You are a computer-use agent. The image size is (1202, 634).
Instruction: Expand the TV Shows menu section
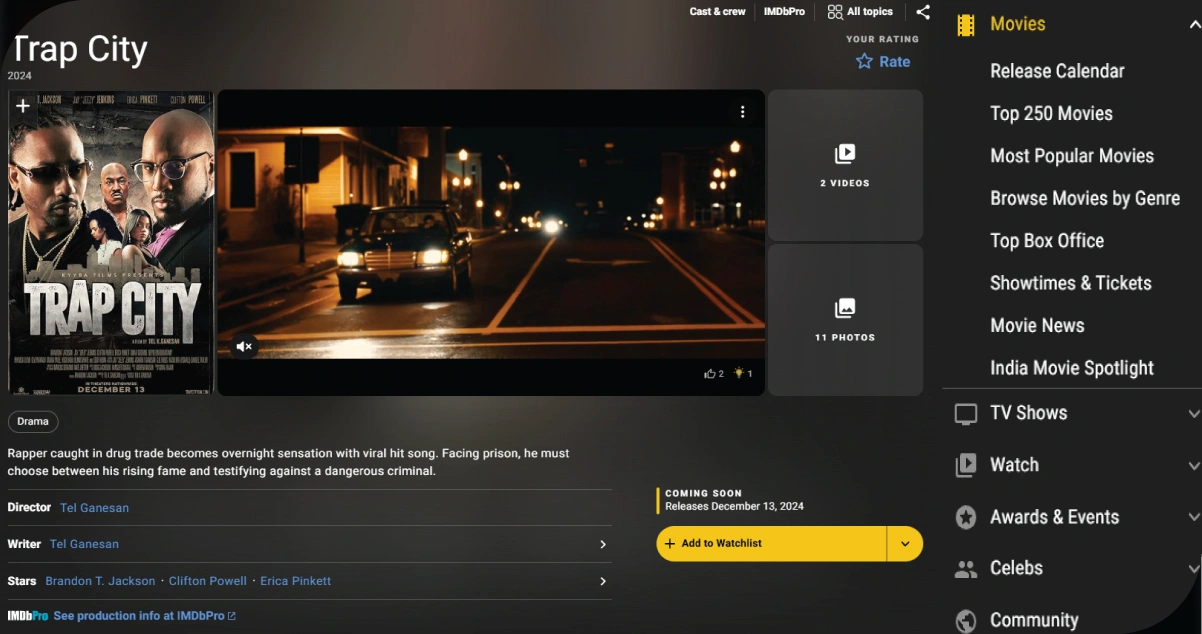point(1193,413)
